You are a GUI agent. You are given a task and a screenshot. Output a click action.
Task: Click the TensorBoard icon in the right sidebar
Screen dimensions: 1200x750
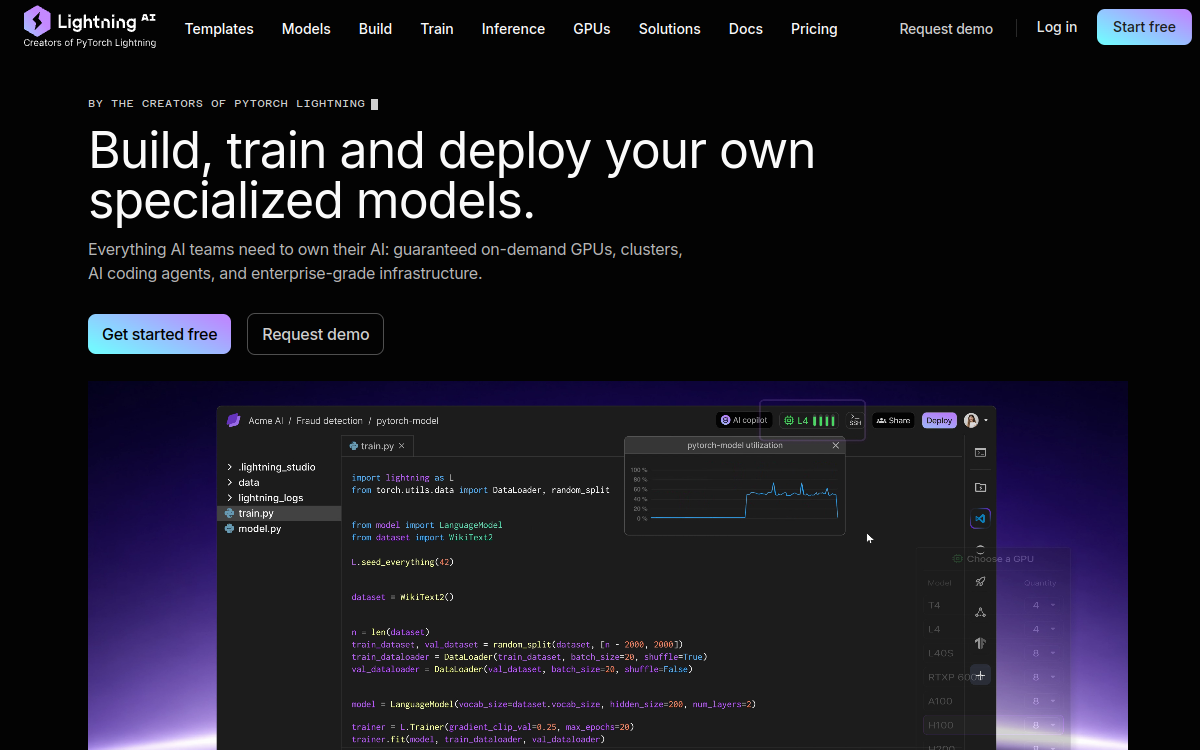click(x=980, y=643)
